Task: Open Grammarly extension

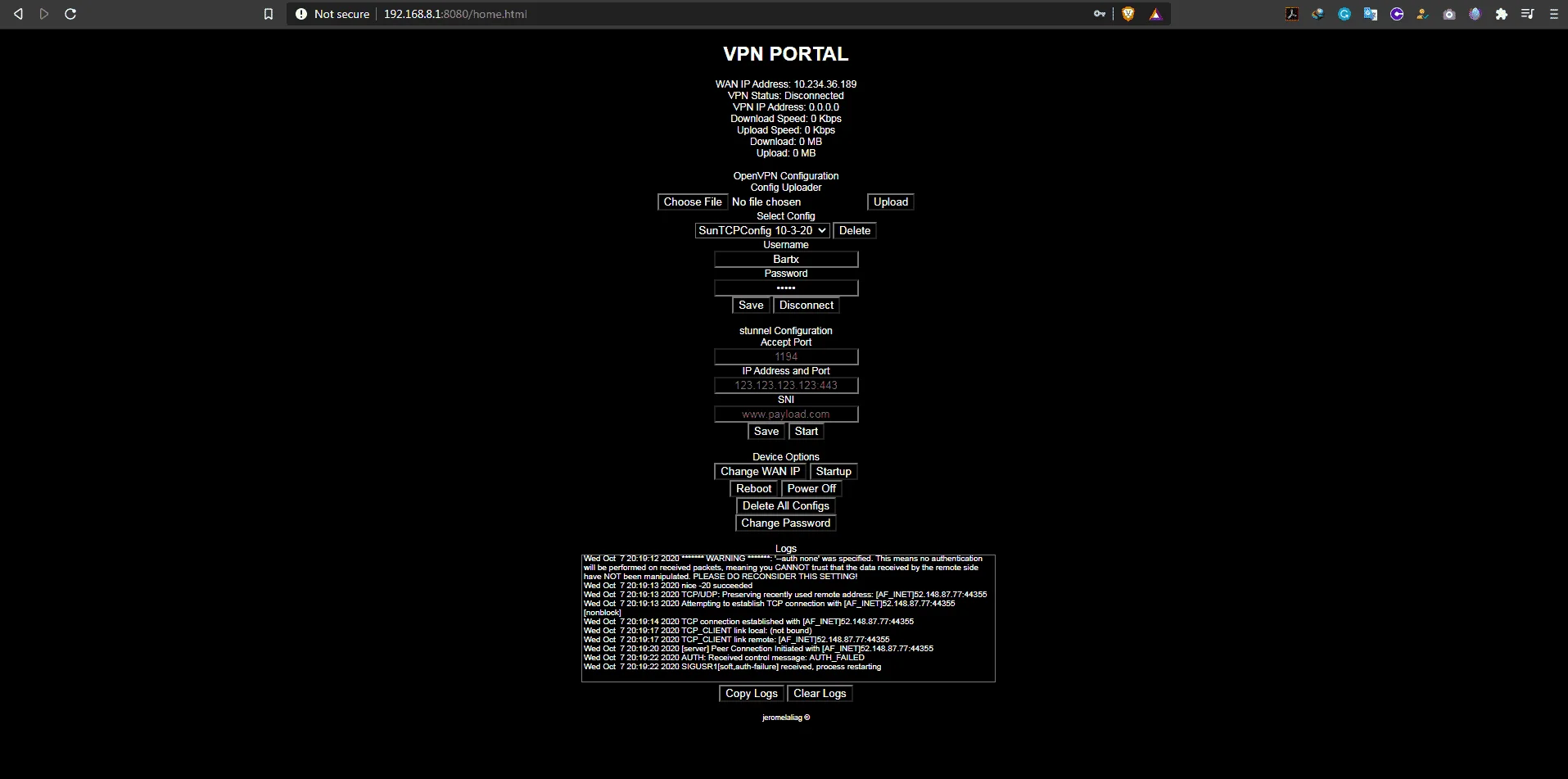Action: coord(1344,14)
